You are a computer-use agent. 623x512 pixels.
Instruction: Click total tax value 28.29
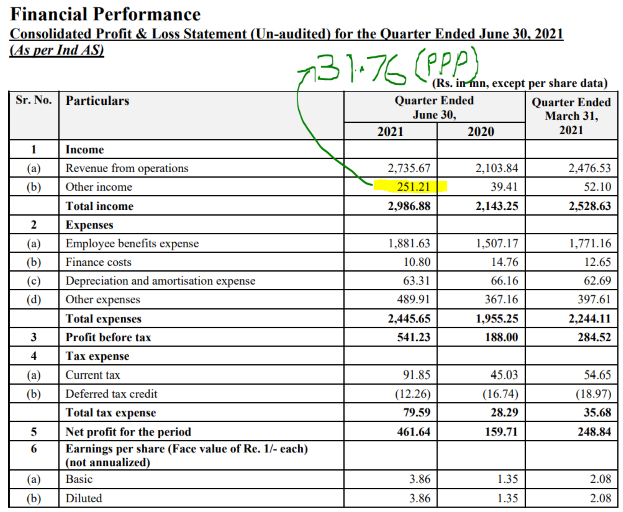click(505, 413)
